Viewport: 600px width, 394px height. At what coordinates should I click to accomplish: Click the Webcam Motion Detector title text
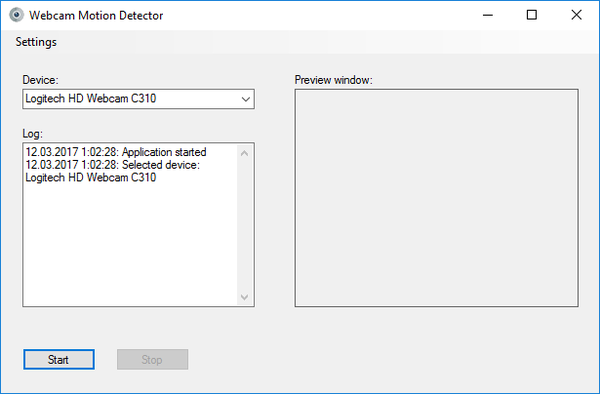[x=96, y=15]
